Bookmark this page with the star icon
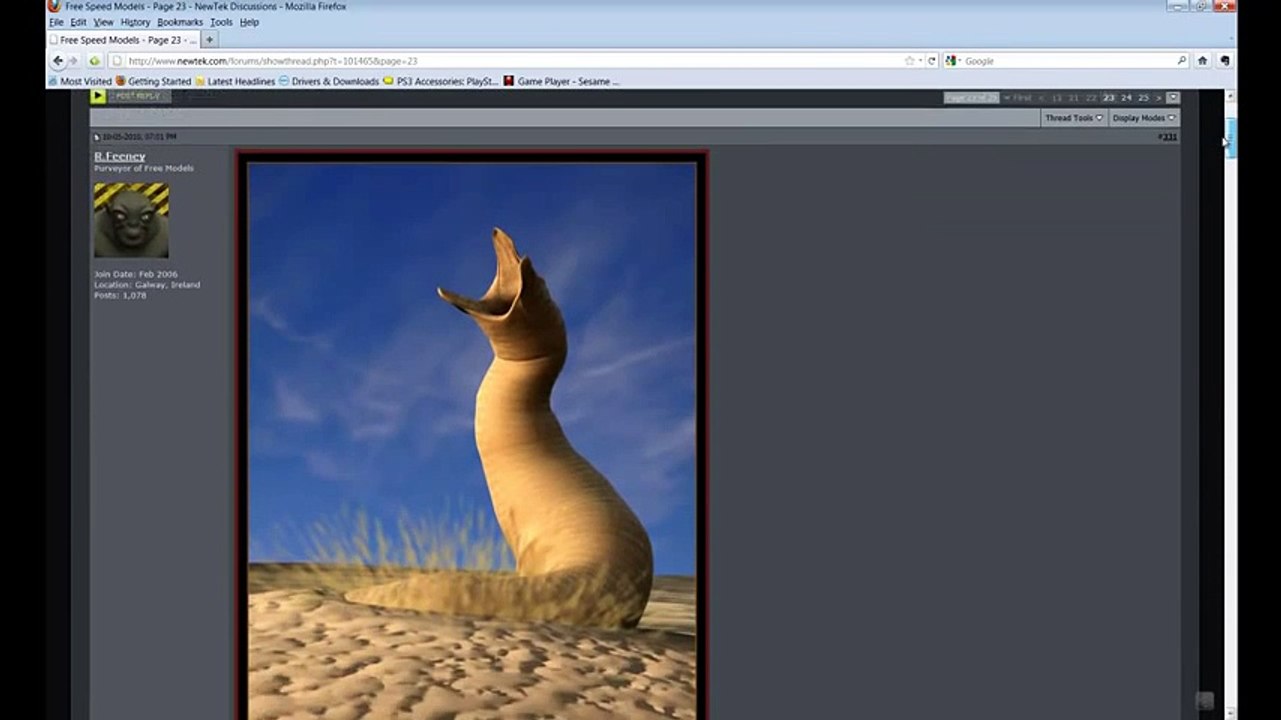The image size is (1281, 720). coord(909,61)
